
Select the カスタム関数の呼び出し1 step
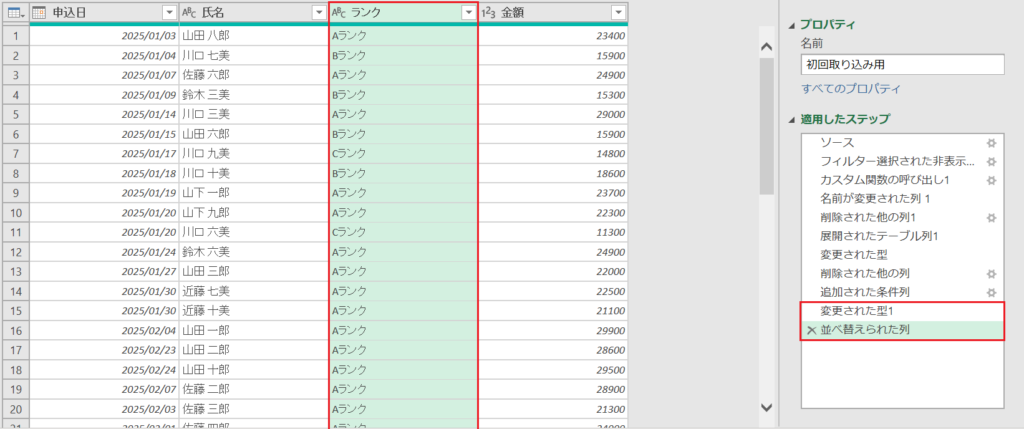click(902, 180)
